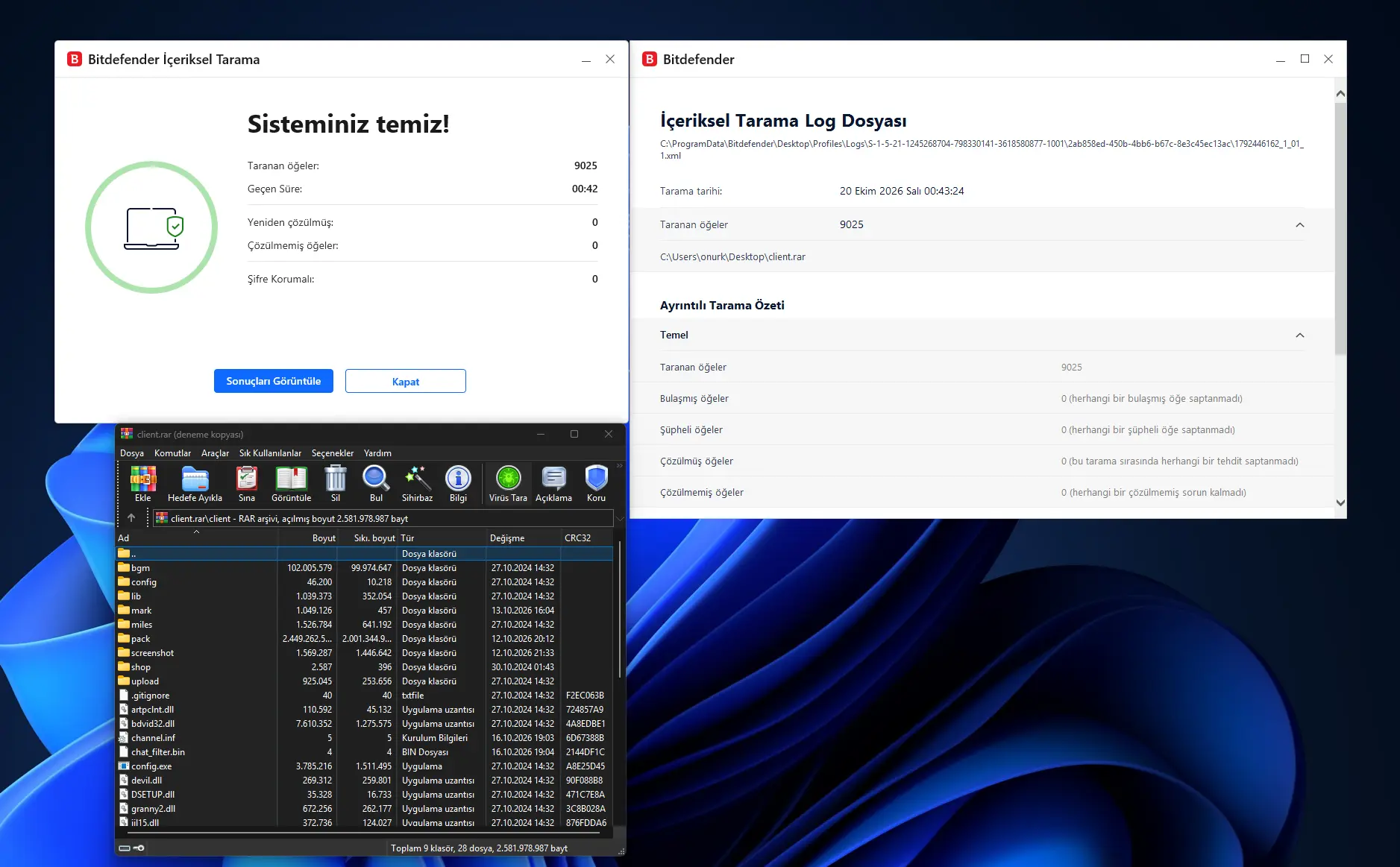Click the Koru (Protect) shield icon
This screenshot has width=1400, height=867.
[x=596, y=484]
